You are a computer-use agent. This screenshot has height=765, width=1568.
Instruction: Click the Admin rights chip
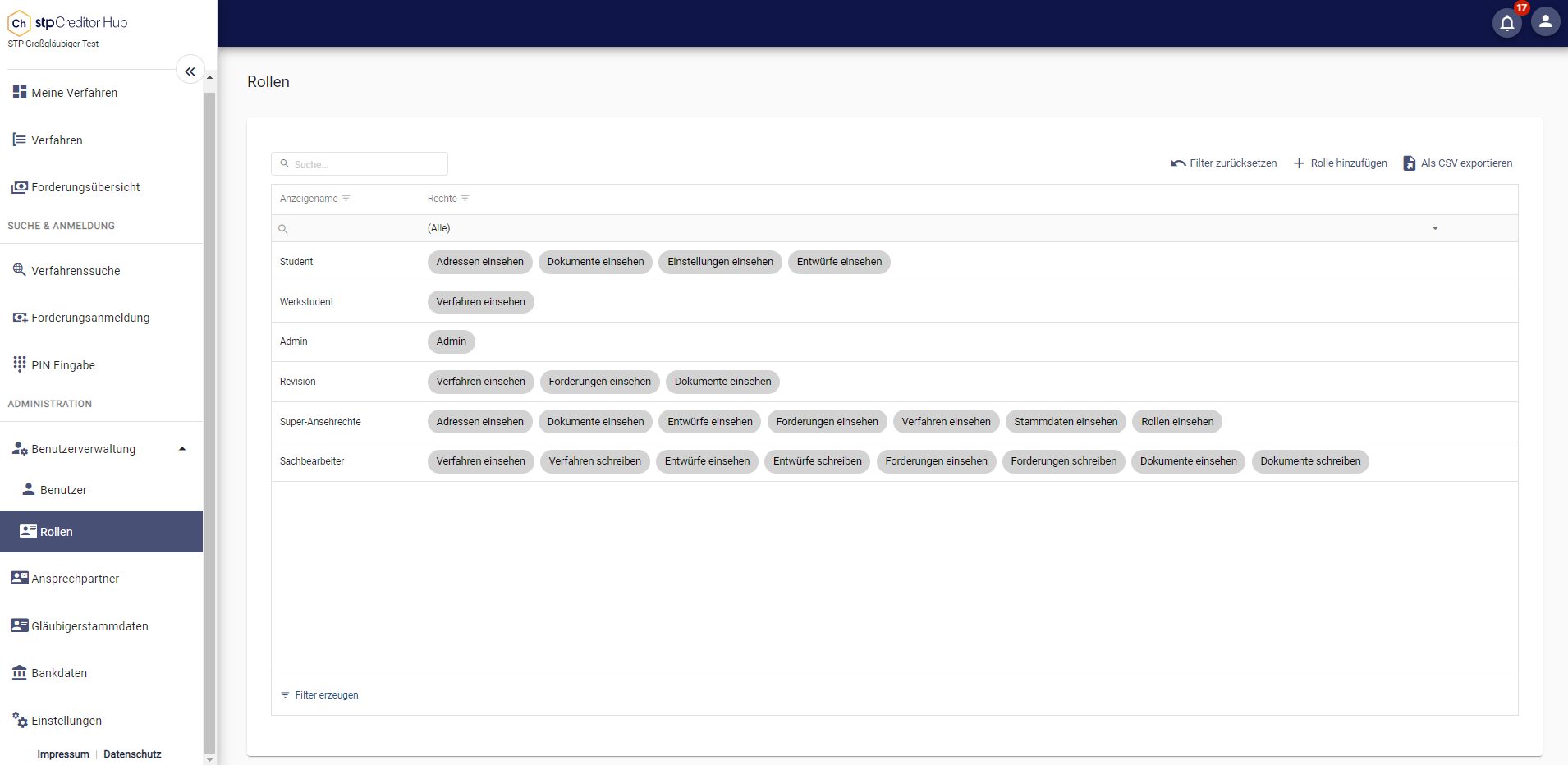coord(452,341)
